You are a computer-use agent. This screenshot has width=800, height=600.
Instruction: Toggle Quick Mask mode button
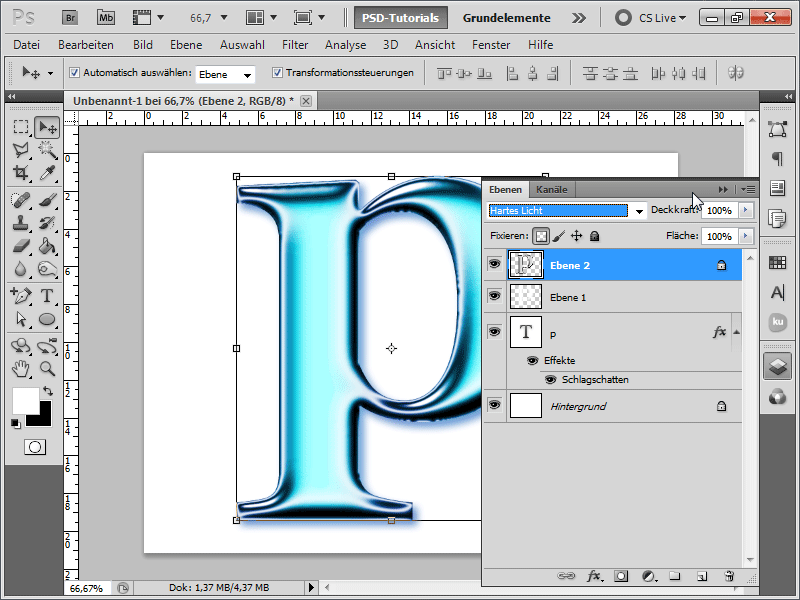(x=35, y=447)
